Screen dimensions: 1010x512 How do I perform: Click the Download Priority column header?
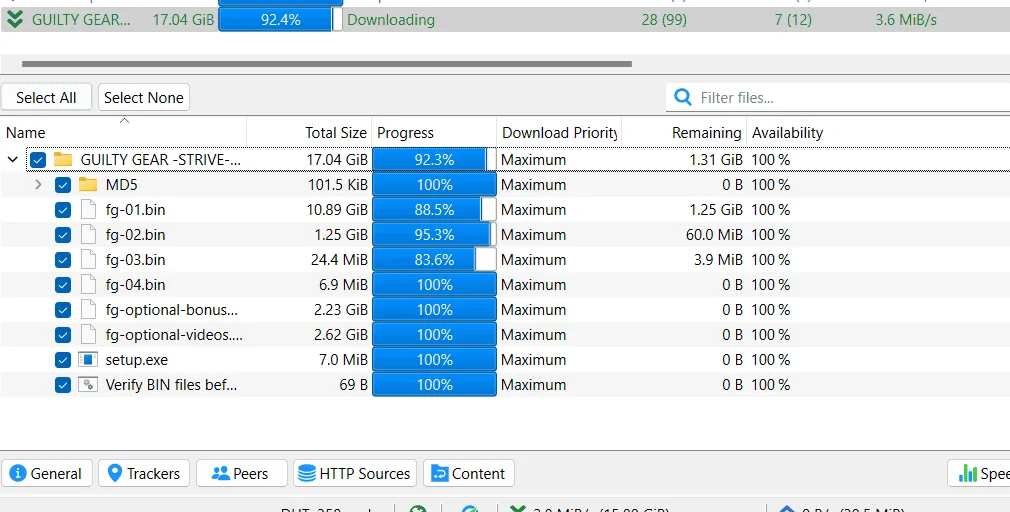559,133
